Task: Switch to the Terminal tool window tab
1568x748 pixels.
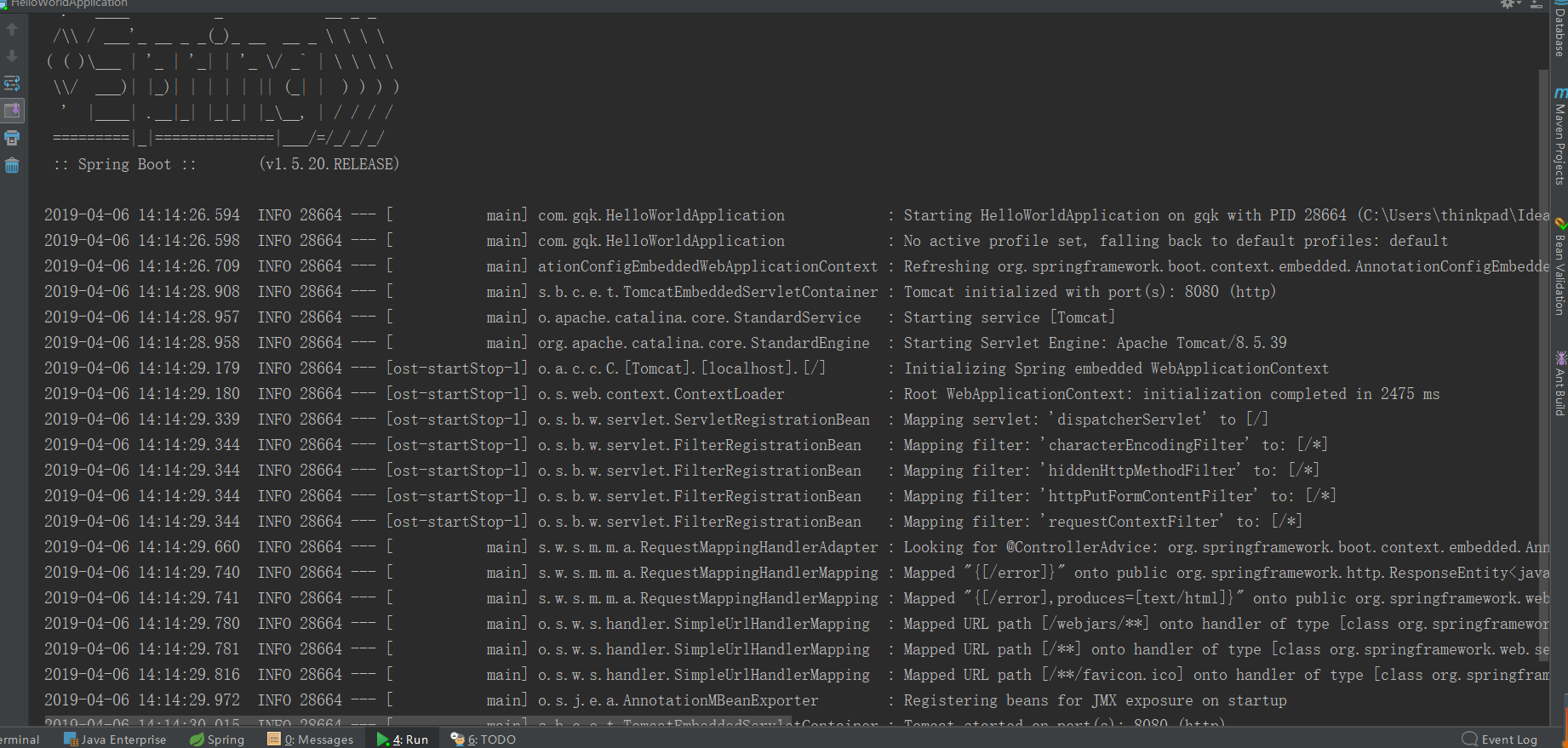Action: 20,739
